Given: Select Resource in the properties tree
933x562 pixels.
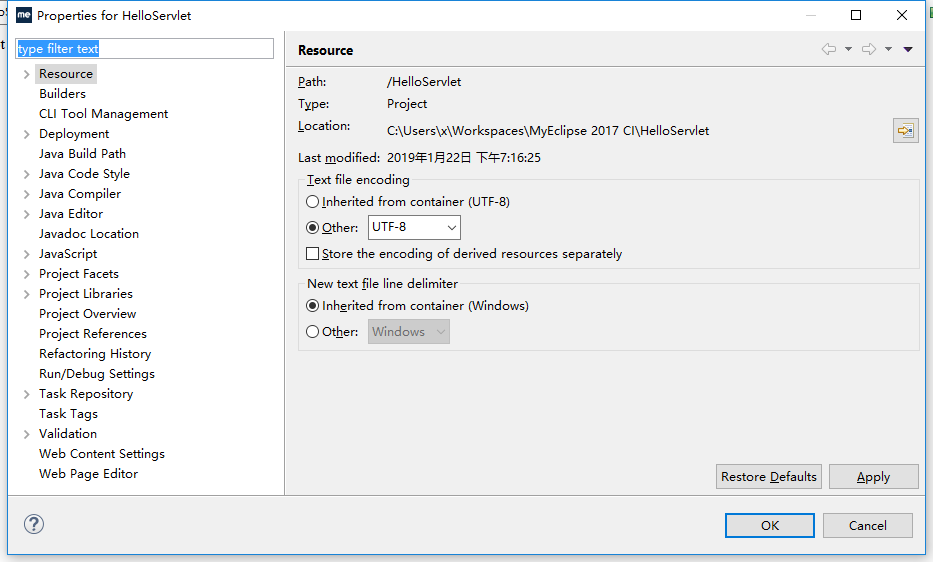Looking at the screenshot, I should [66, 74].
